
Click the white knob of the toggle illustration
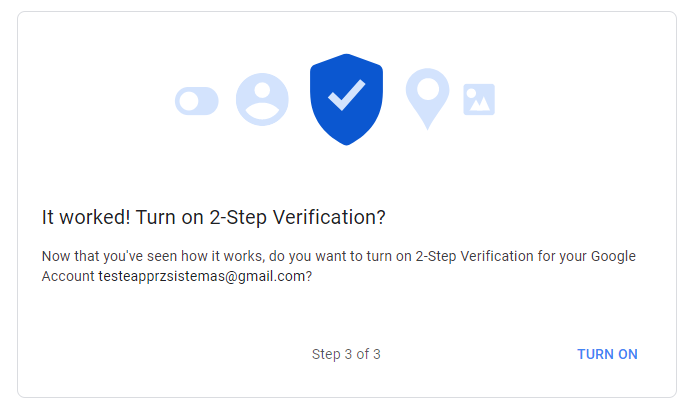tap(189, 101)
